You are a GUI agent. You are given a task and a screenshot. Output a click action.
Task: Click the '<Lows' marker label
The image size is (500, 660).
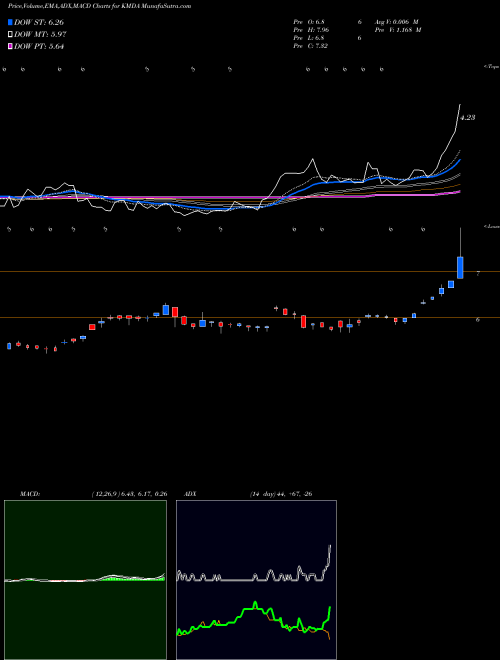pyautogui.click(x=492, y=226)
